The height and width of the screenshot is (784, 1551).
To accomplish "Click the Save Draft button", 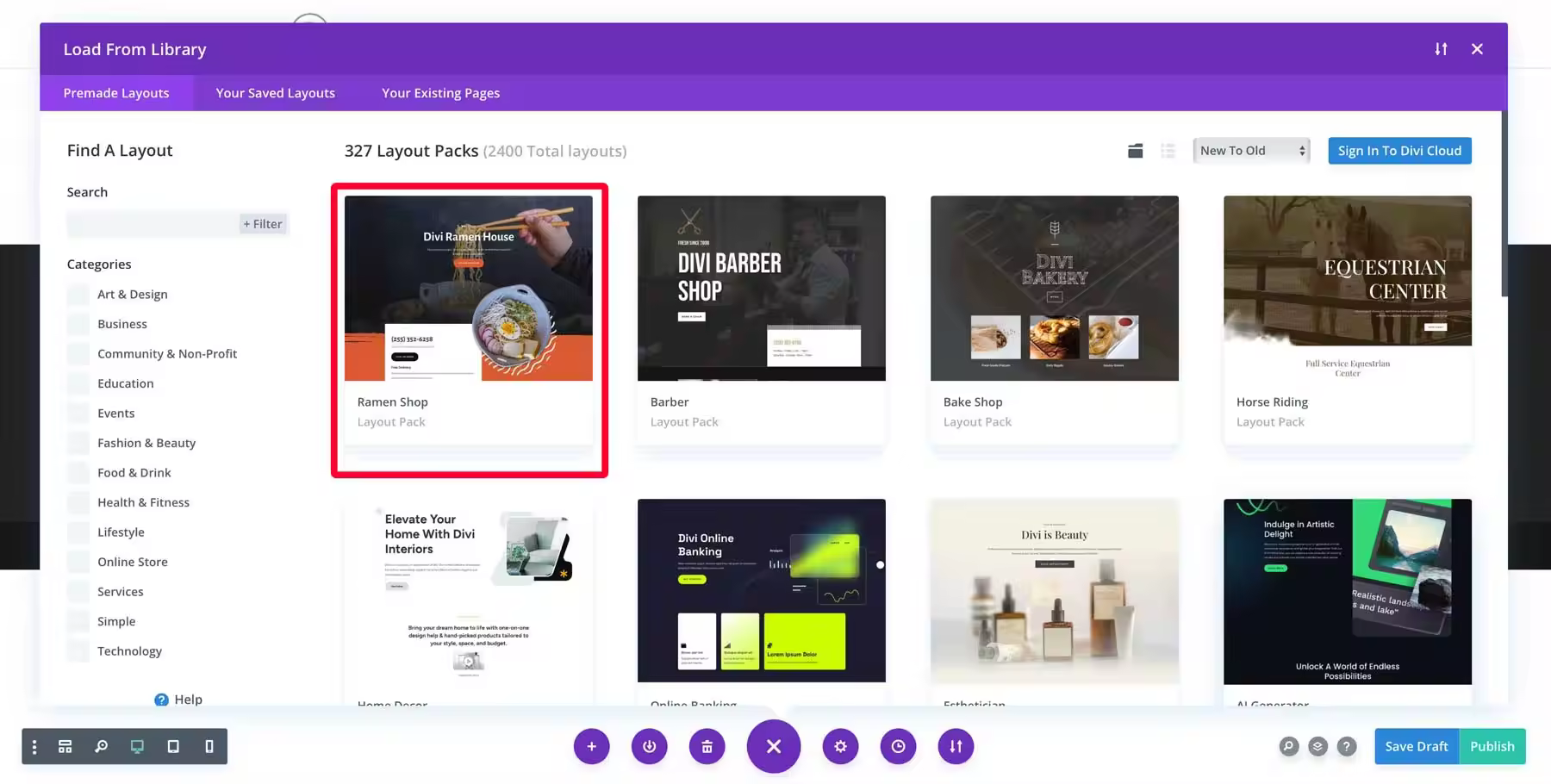I will click(x=1417, y=747).
